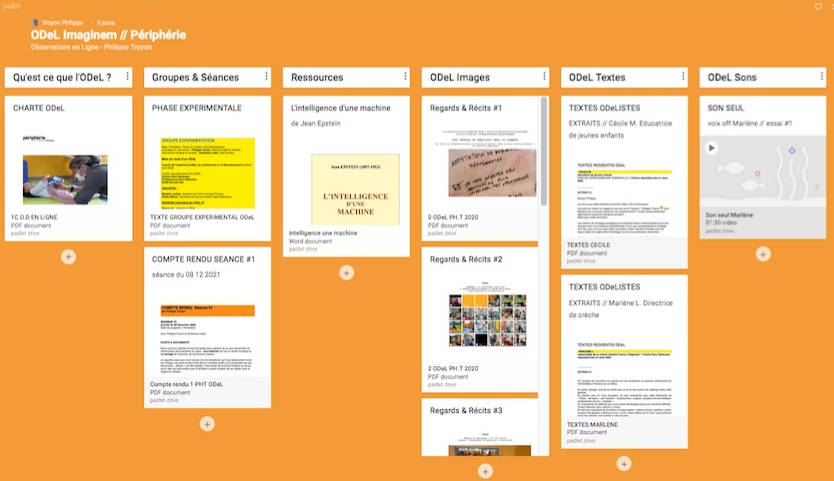This screenshot has height=481, width=834.
Task: Add a post under the ODeL Textes column
Action: [x=624, y=464]
